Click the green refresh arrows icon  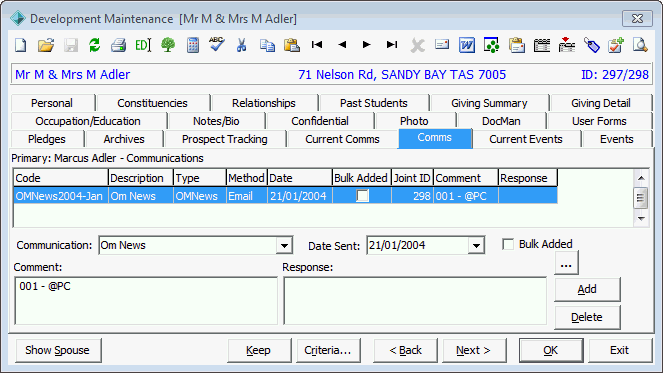94,45
